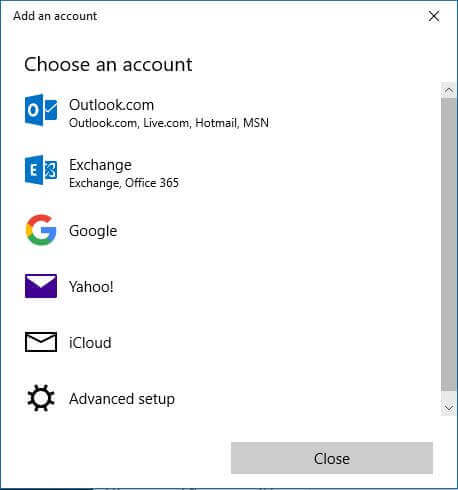Click the scrollbar down arrow
The height and width of the screenshot is (490, 458).
[449, 408]
